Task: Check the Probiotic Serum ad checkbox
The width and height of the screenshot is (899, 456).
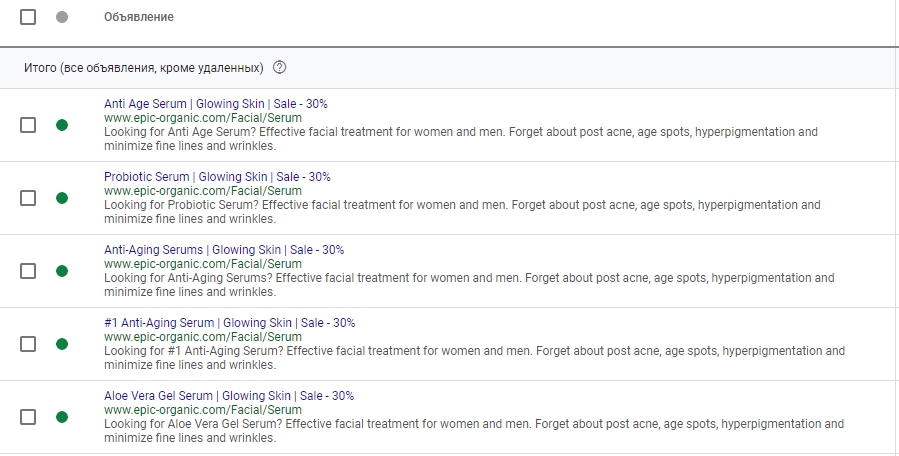Action: click(x=28, y=198)
